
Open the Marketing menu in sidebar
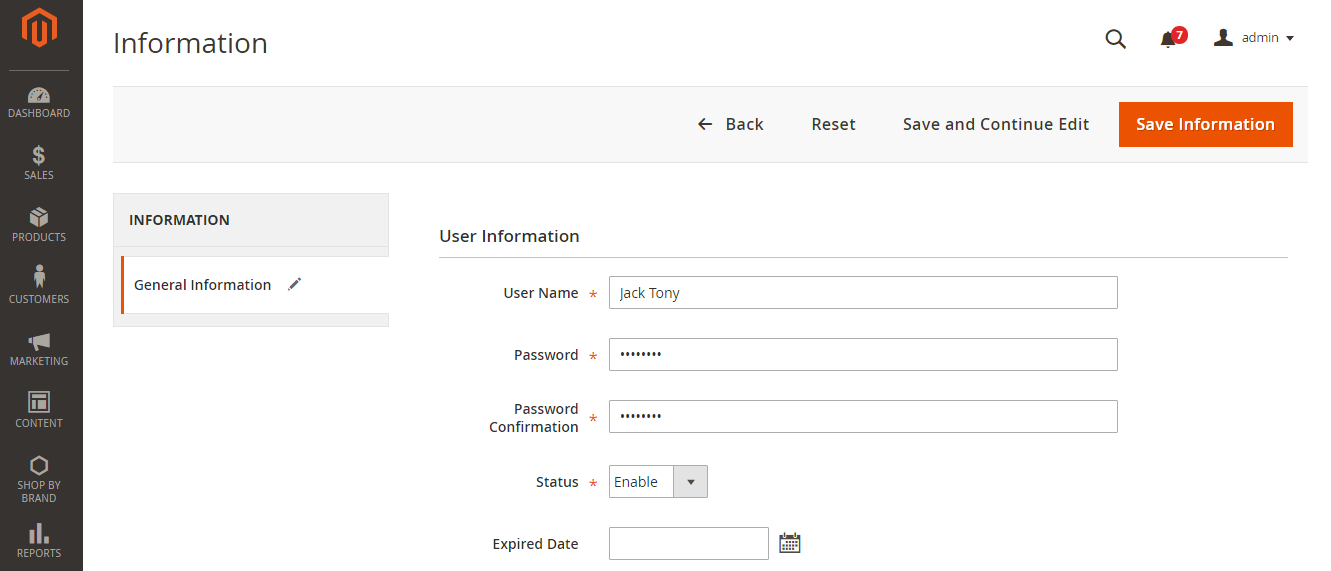39,349
